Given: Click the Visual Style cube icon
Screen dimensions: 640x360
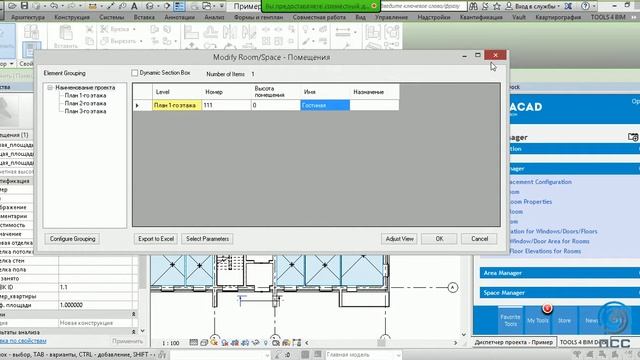Looking at the screenshot, I should (x=204, y=343).
